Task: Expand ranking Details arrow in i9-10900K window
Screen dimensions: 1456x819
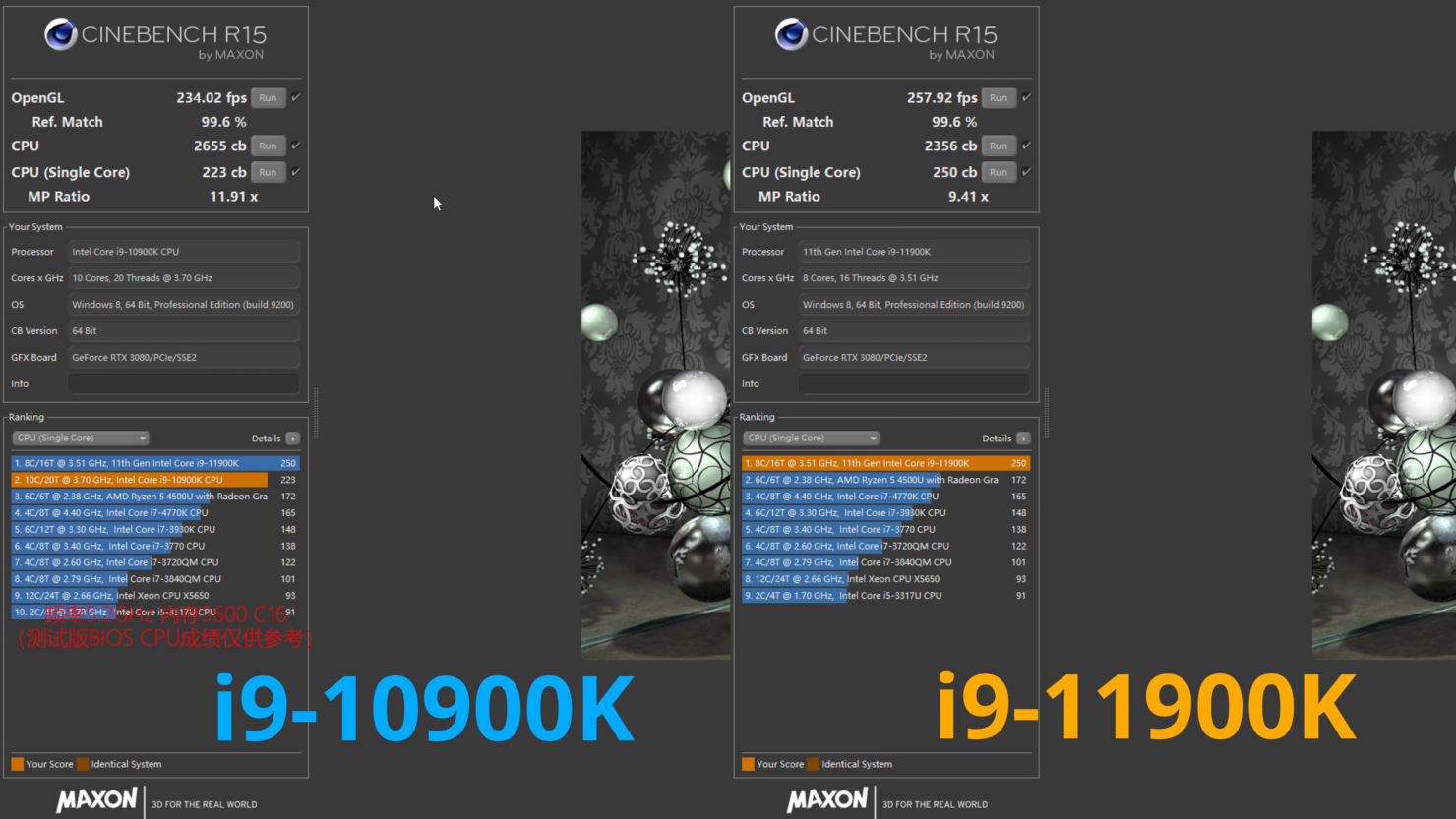Action: 293,439
